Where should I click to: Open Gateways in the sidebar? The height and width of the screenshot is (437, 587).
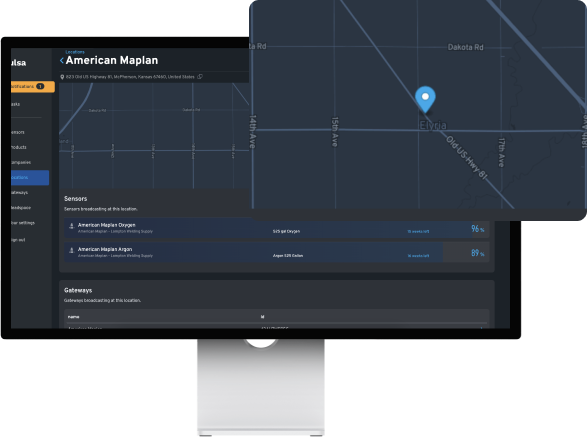coord(19,192)
